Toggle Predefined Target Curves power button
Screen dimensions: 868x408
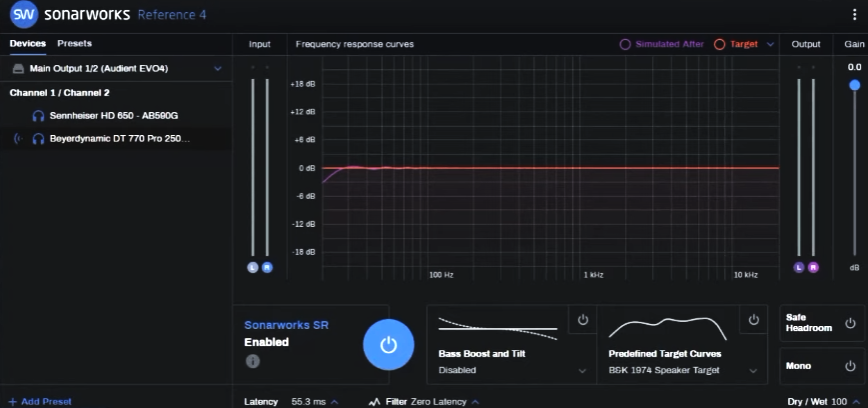pyautogui.click(x=753, y=320)
